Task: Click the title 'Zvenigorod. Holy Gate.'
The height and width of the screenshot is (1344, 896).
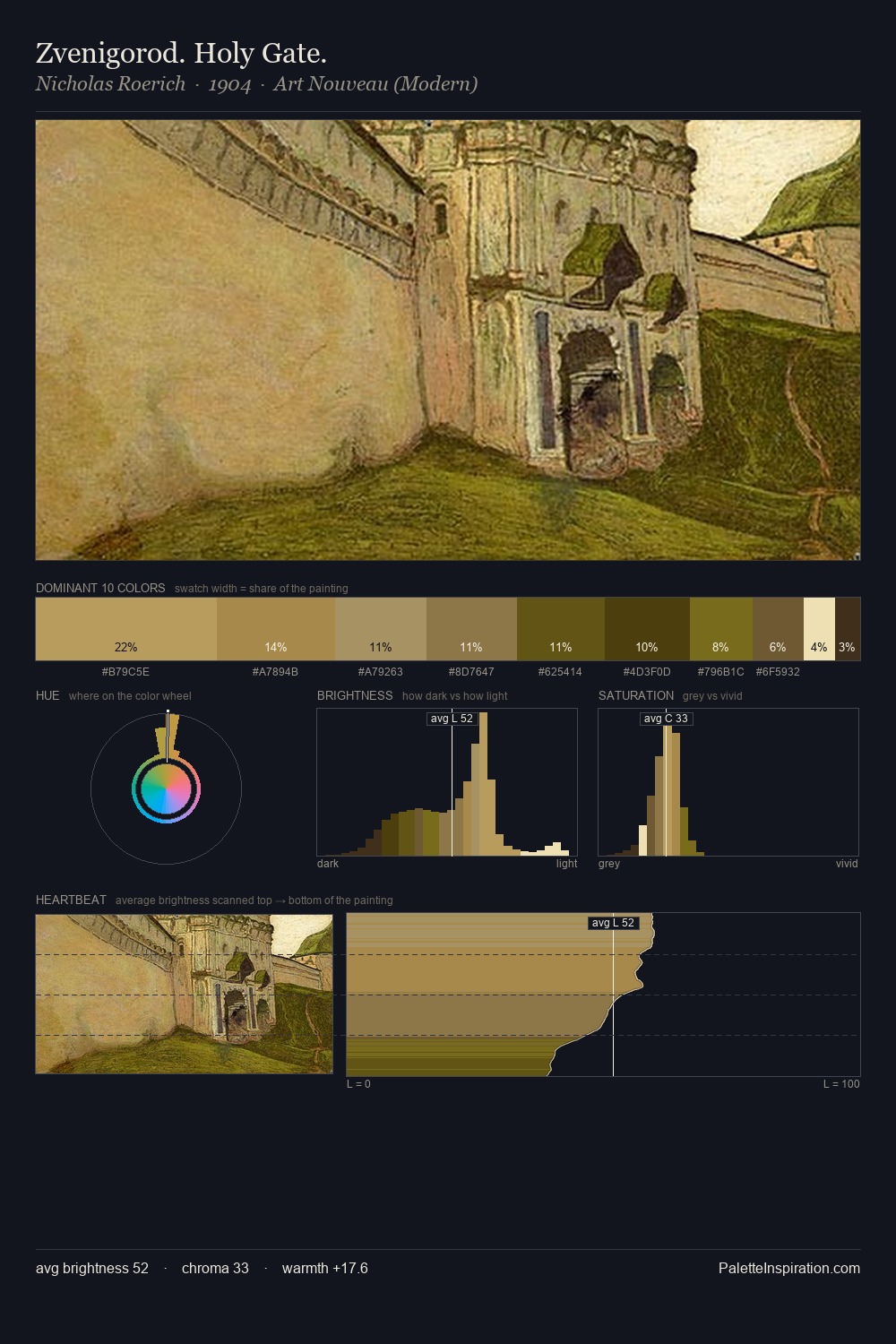Action: tap(181, 54)
